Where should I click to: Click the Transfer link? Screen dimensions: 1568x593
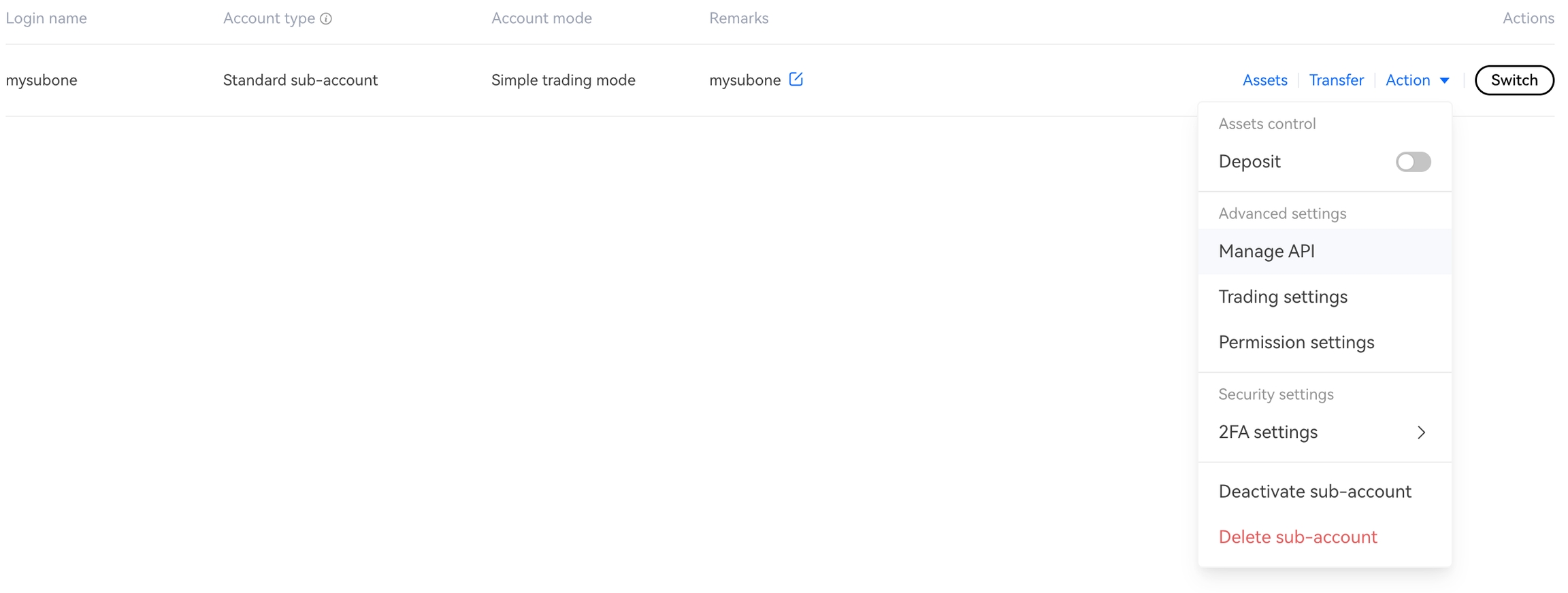click(x=1336, y=80)
